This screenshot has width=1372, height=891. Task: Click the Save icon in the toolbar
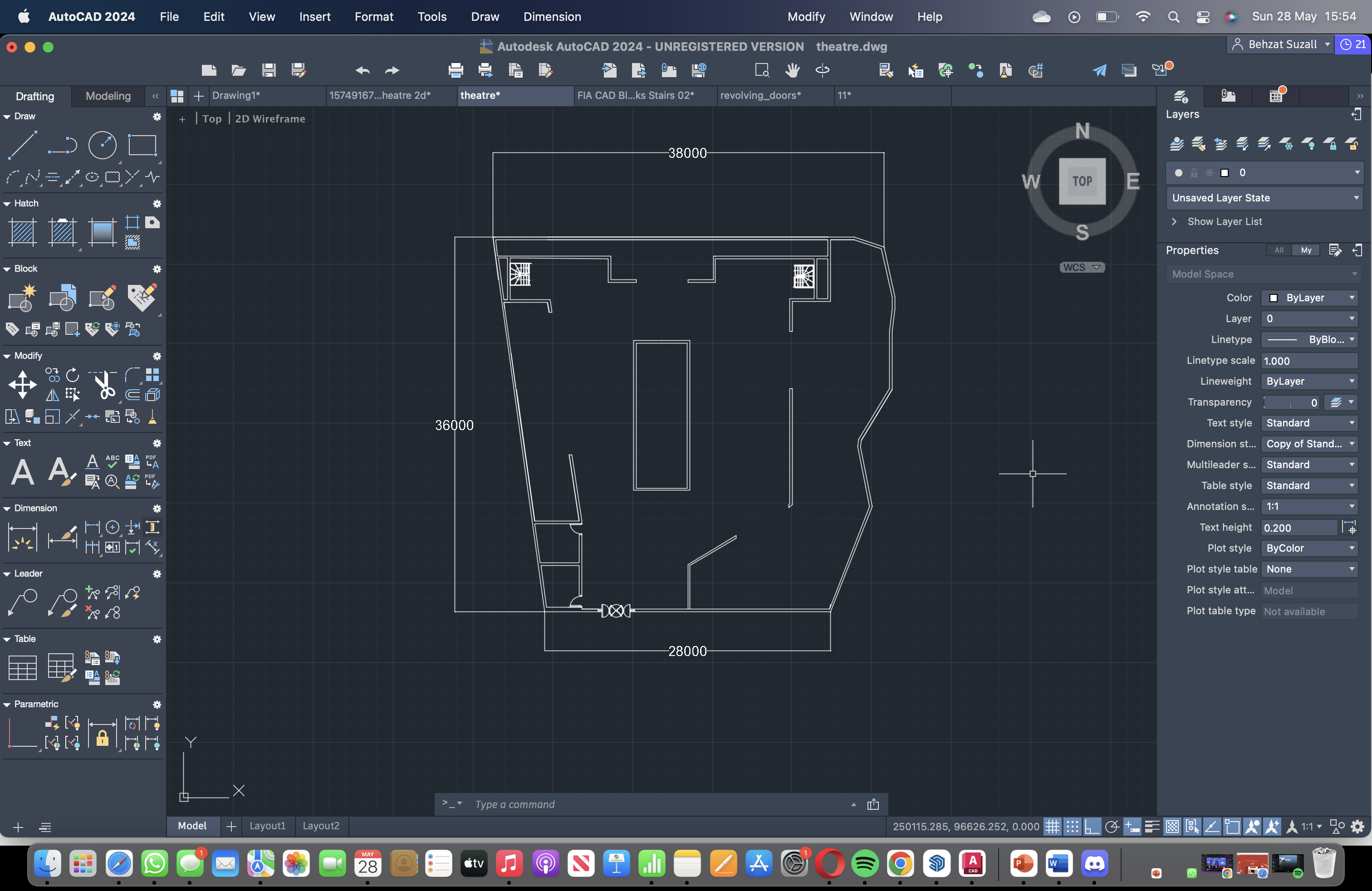(x=269, y=70)
